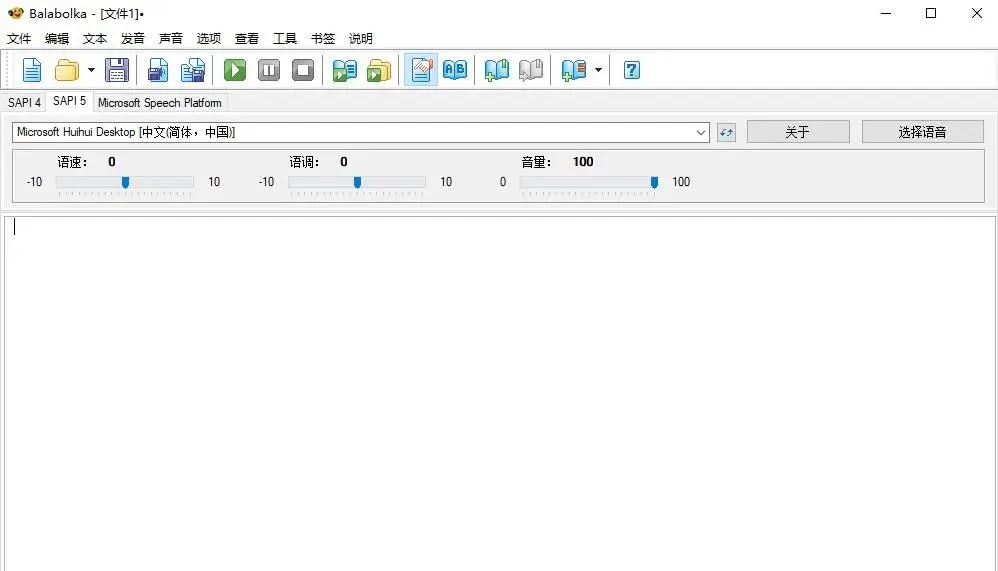Toggle the highlighted spell check notepad icon
Image resolution: width=998 pixels, height=571 pixels.
point(421,70)
